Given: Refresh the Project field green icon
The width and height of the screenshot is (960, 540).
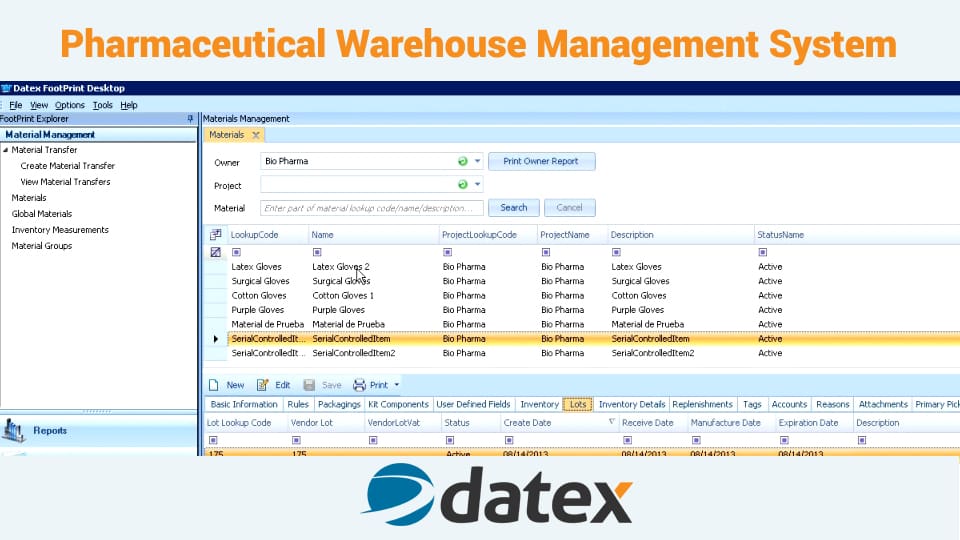Looking at the screenshot, I should tap(463, 184).
